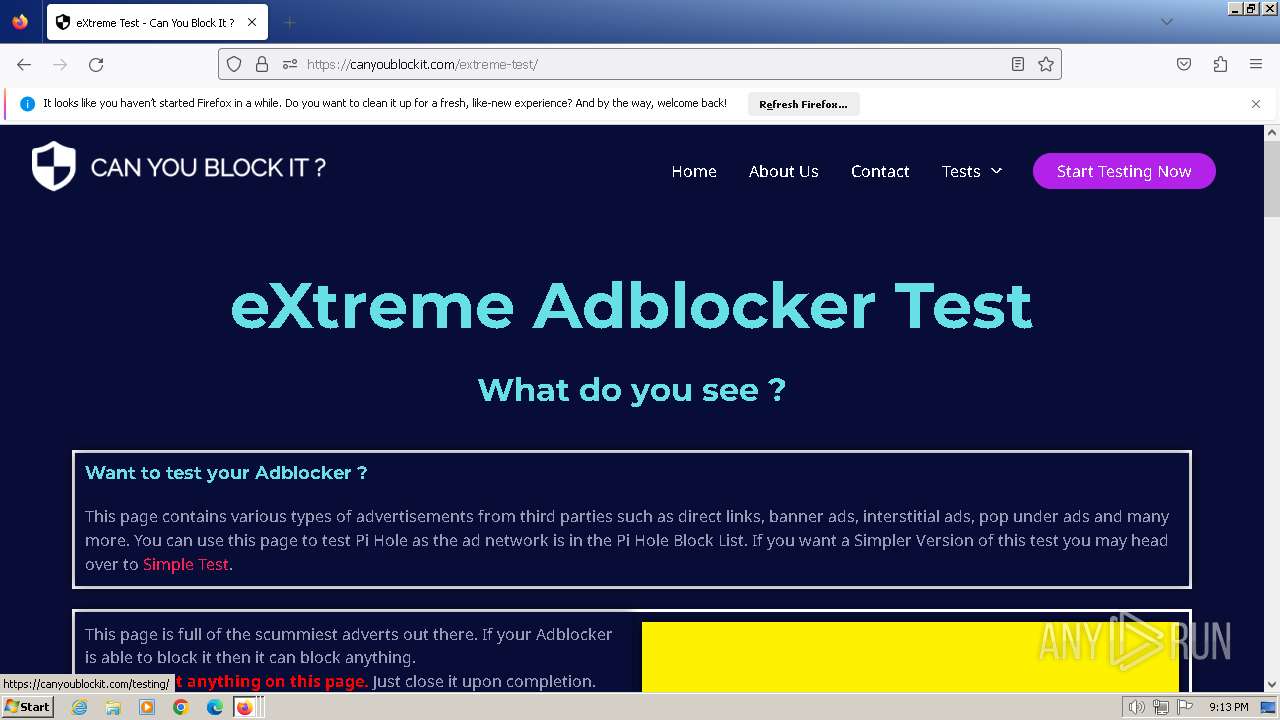
Task: Follow the Simple Test link
Action: click(x=186, y=564)
